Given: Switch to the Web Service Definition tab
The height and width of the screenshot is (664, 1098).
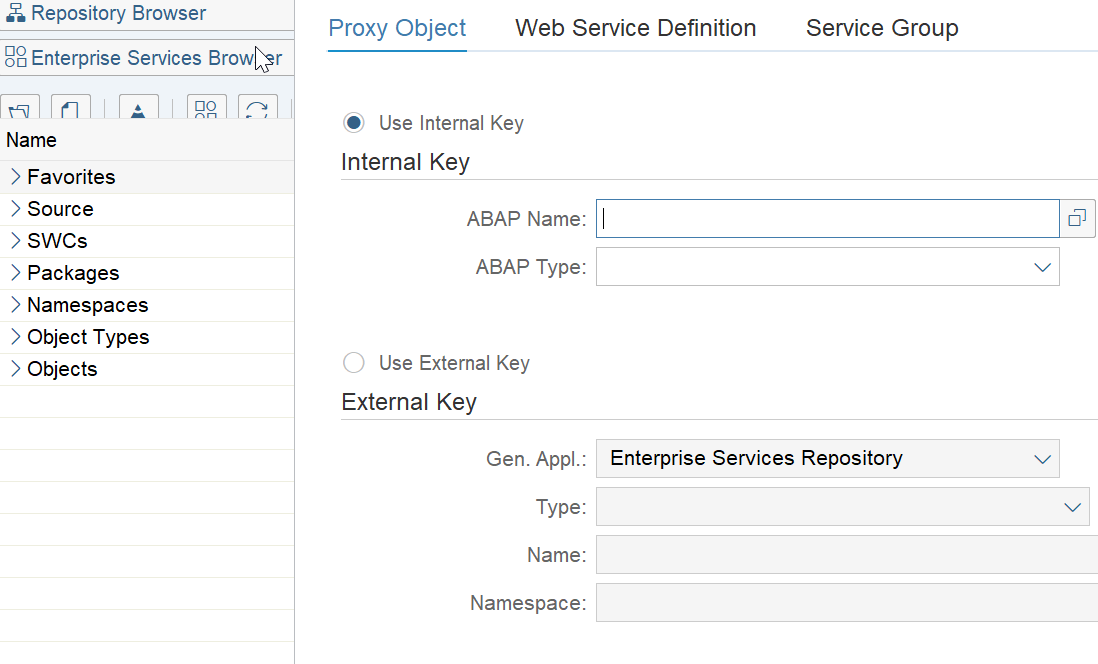Looking at the screenshot, I should 635,28.
